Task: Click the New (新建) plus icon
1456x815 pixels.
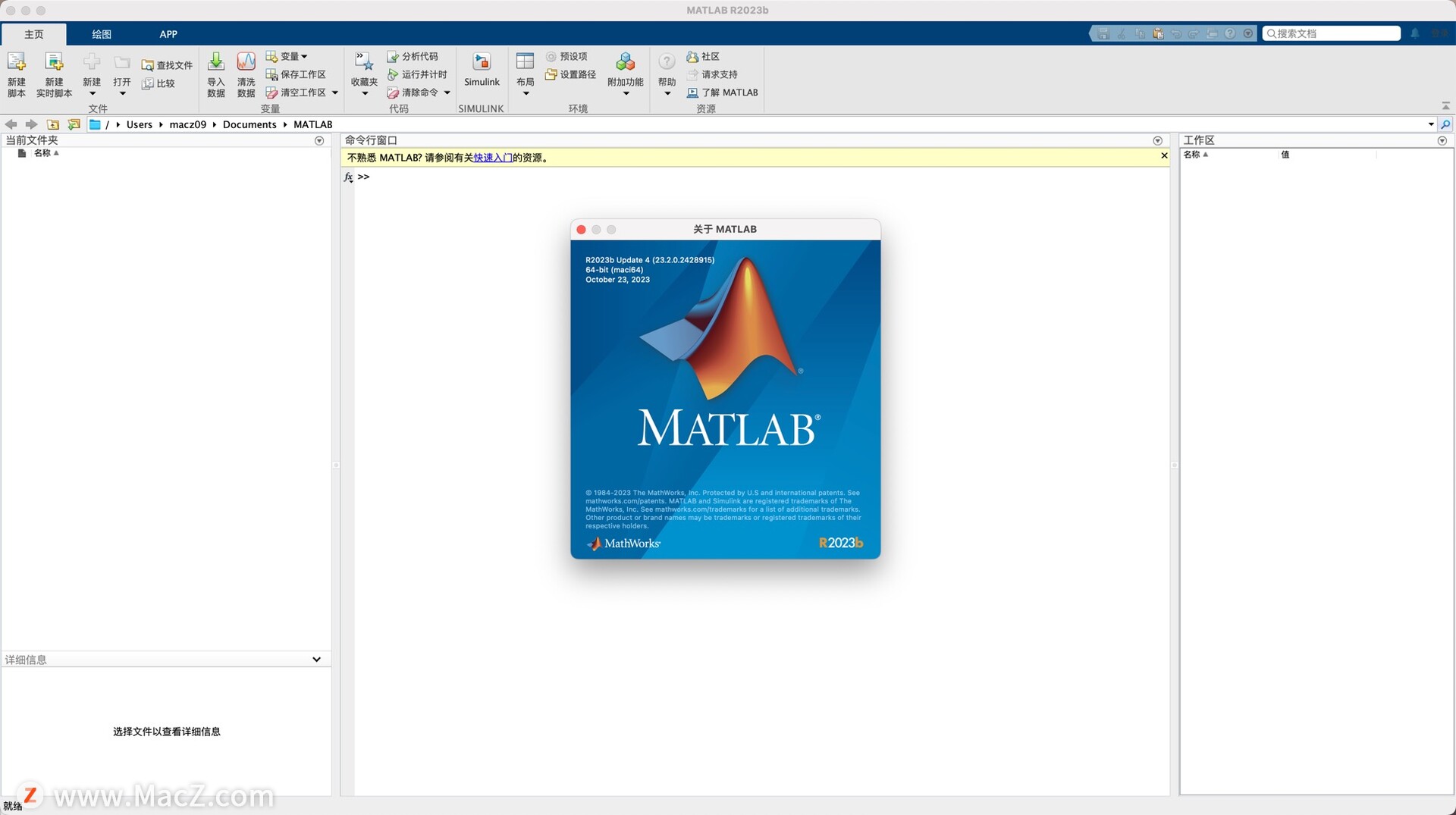Action: (x=92, y=62)
